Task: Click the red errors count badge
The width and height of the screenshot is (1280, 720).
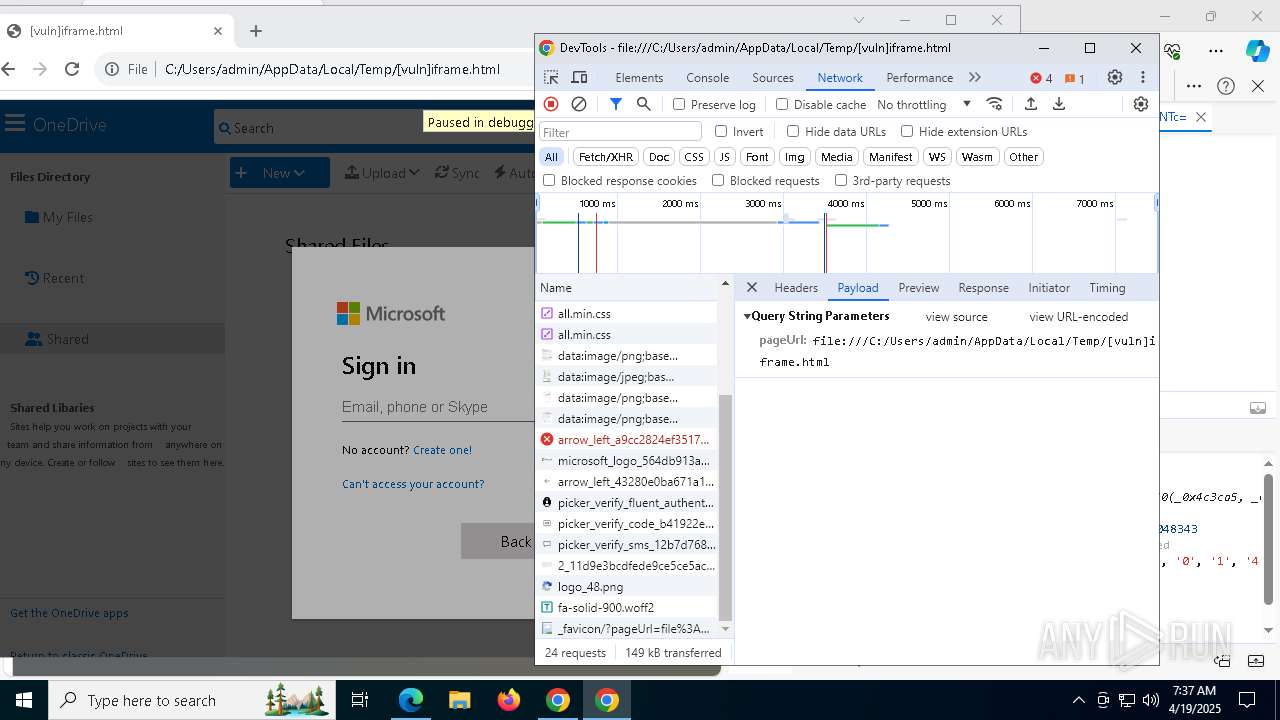Action: coord(1041,78)
